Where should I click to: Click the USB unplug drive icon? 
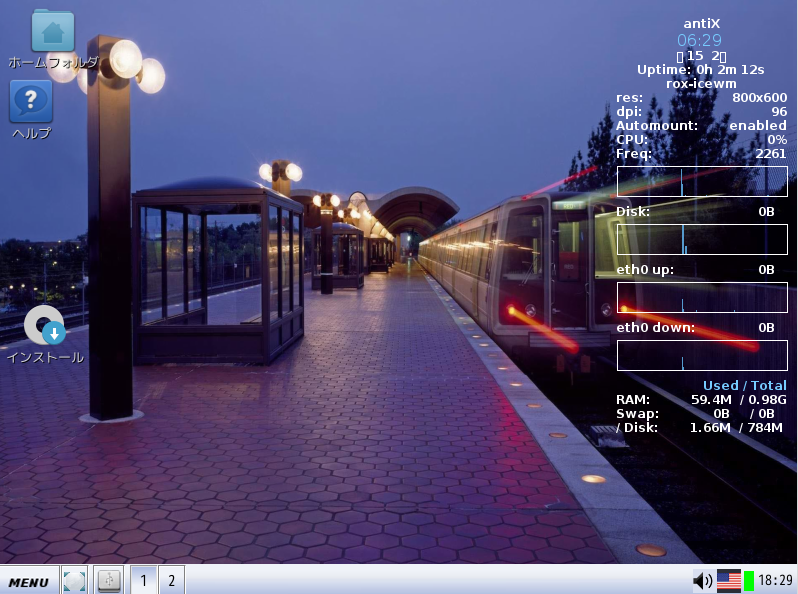point(108,580)
